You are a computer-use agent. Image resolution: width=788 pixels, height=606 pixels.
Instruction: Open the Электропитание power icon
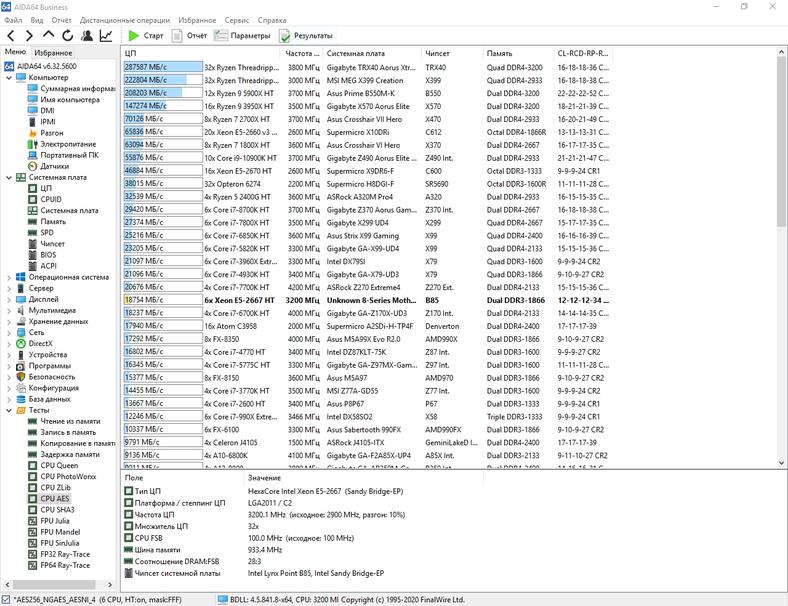tap(33, 144)
